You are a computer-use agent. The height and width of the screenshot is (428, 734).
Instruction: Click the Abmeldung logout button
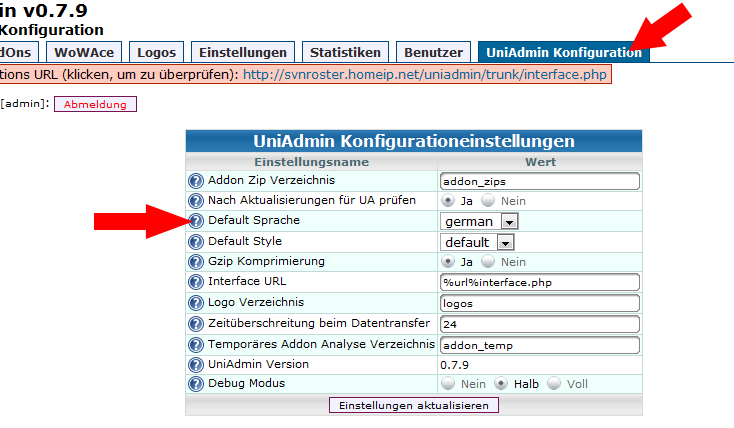95,104
